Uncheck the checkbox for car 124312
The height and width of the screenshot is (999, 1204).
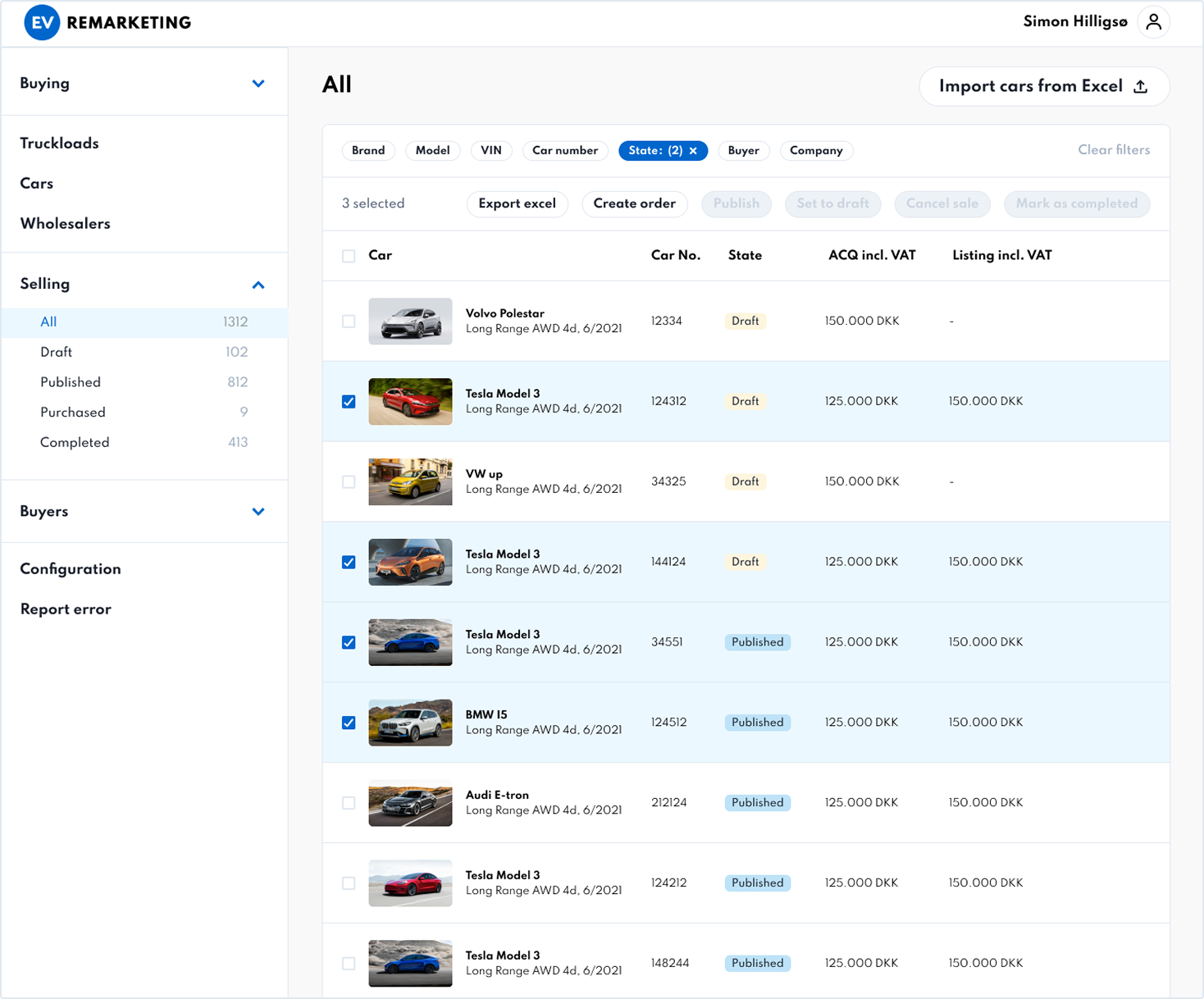(349, 402)
